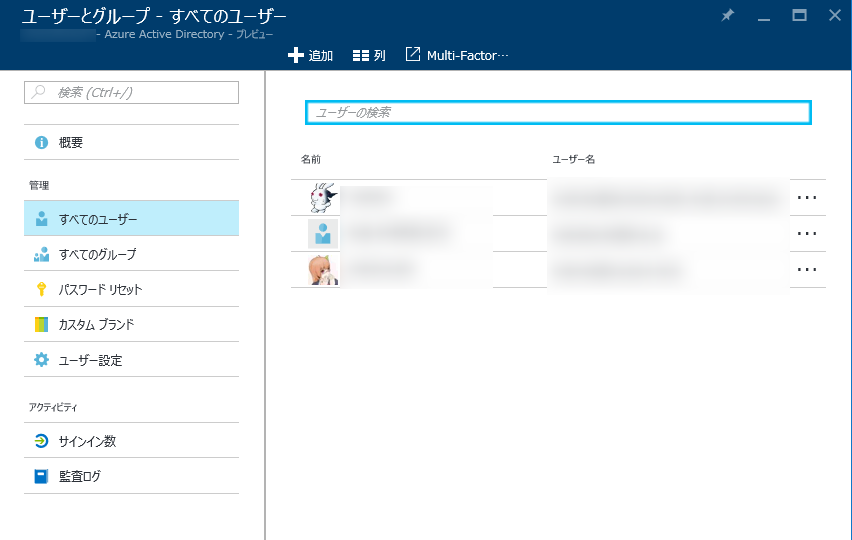
Task: Click the ユーザー設定 gear icon
Action: coord(41,360)
